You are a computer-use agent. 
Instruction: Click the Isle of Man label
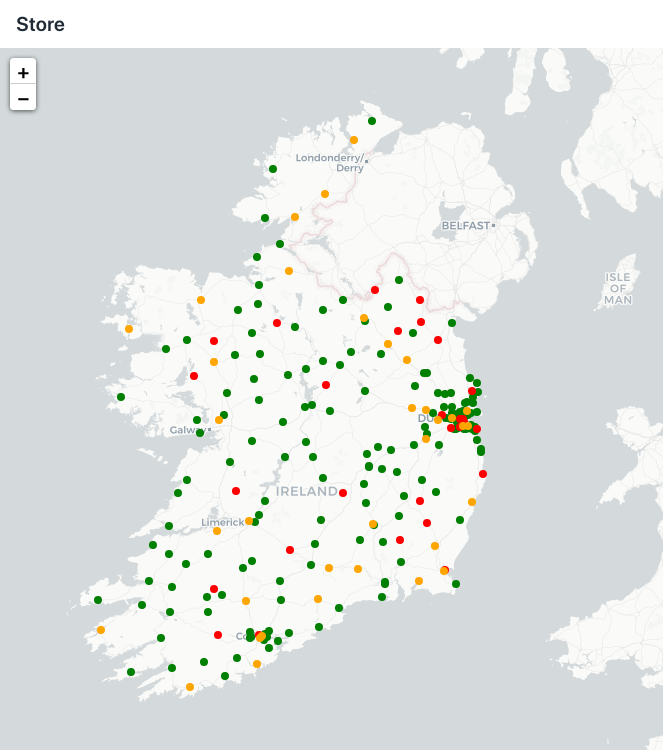tap(618, 287)
